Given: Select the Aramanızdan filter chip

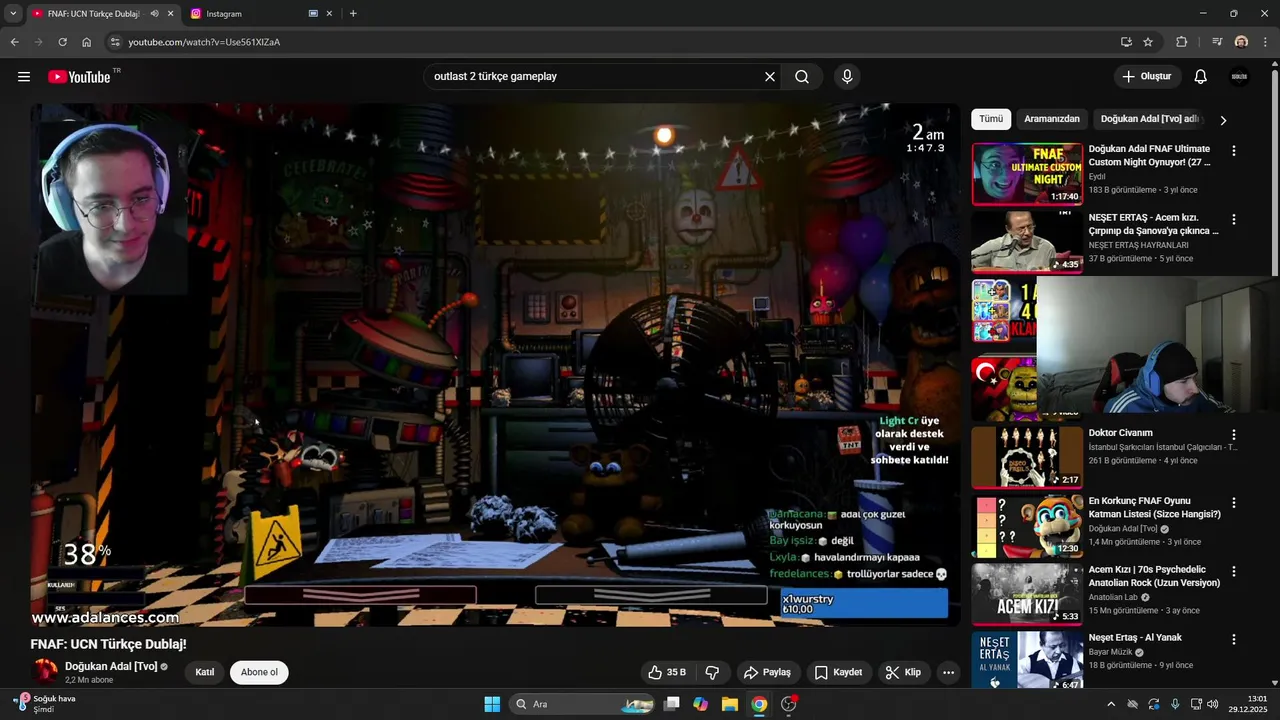Looking at the screenshot, I should pos(1052,119).
